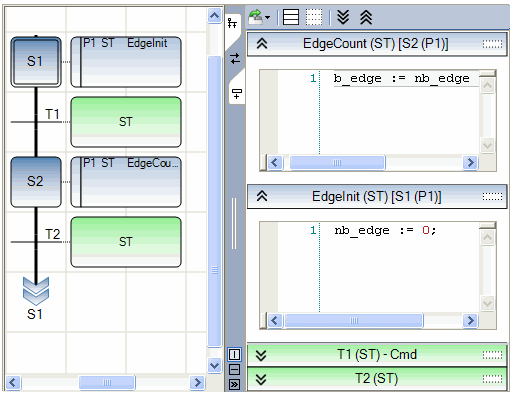
Task: Select the ST block of transition T2
Action: click(x=126, y=242)
